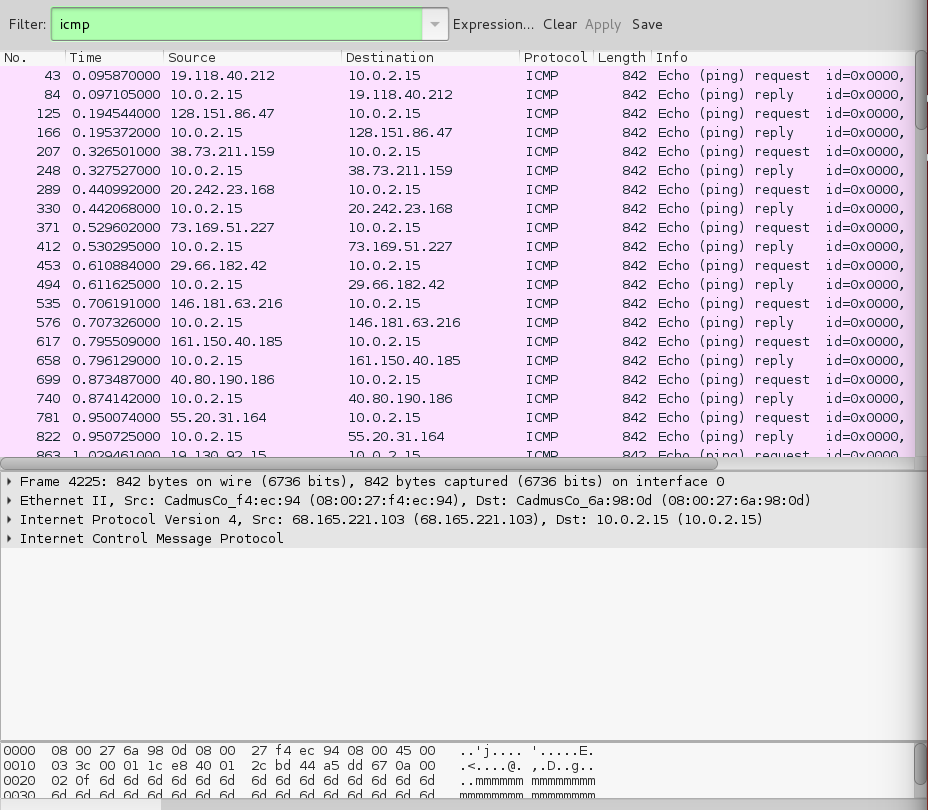This screenshot has height=810, width=928.
Task: Sort packets by the Destination column
Action: pos(390,57)
